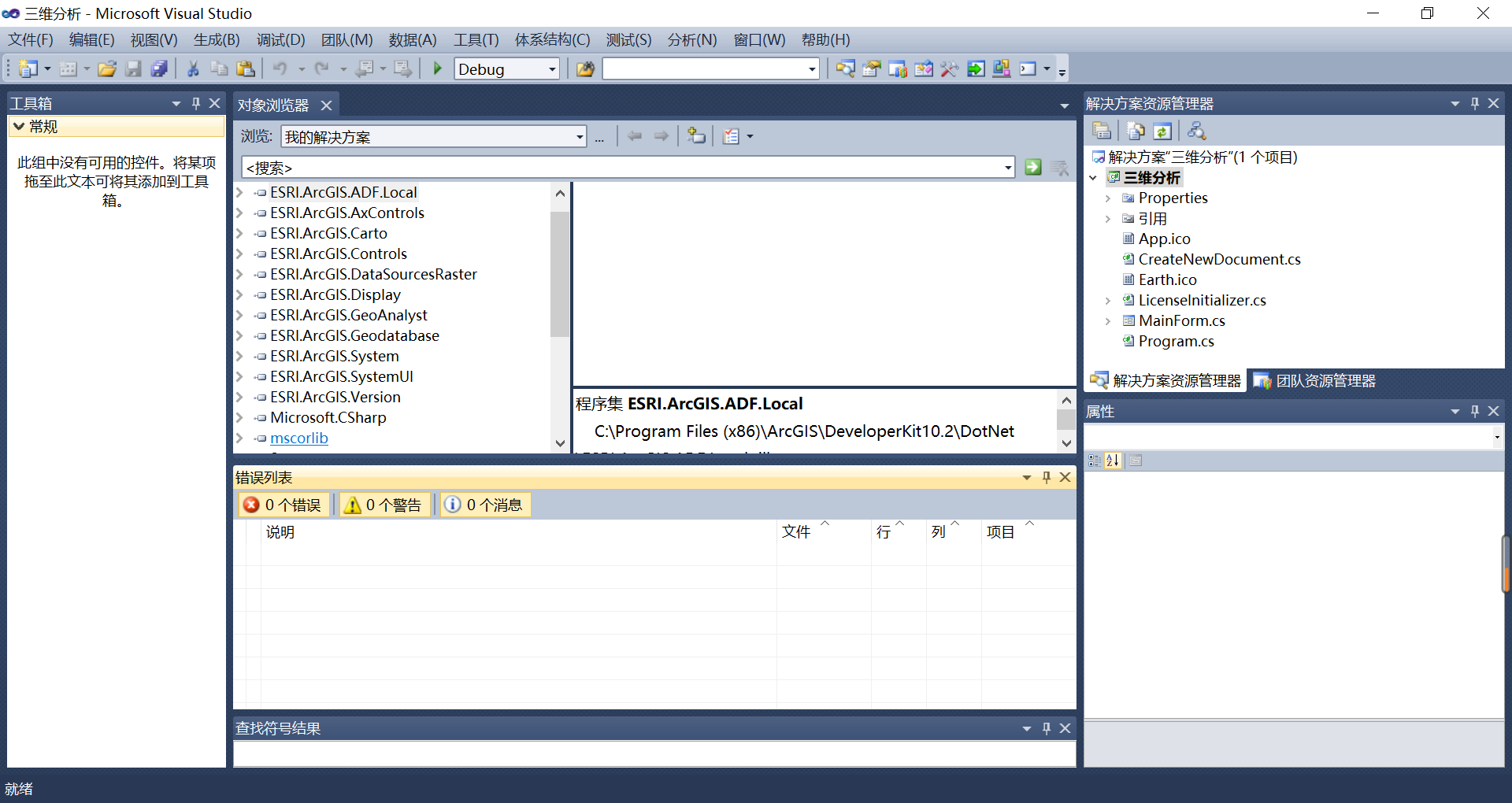
Task: Open the 生成(B) build menu
Action: point(217,39)
